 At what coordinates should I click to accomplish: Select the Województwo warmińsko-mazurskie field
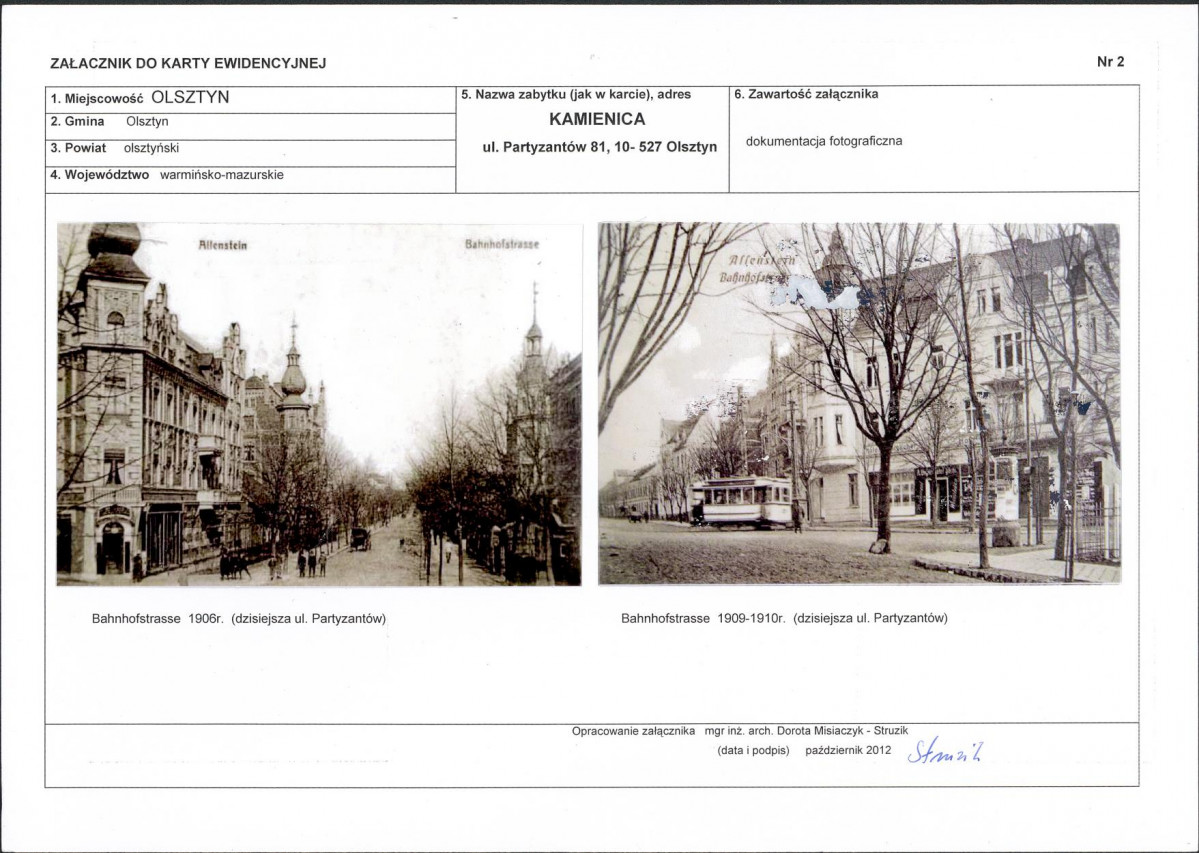pos(167,174)
